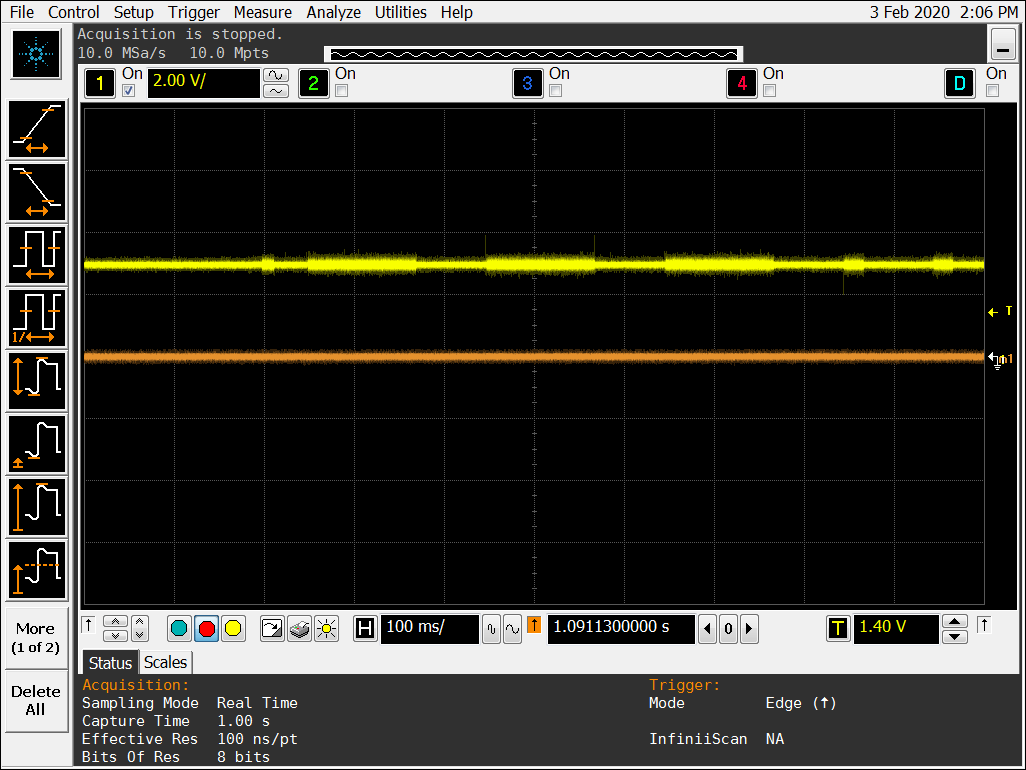This screenshot has height=770, width=1026.
Task: Select the peak-to-peak voltage measurement icon
Action: pos(37,381)
